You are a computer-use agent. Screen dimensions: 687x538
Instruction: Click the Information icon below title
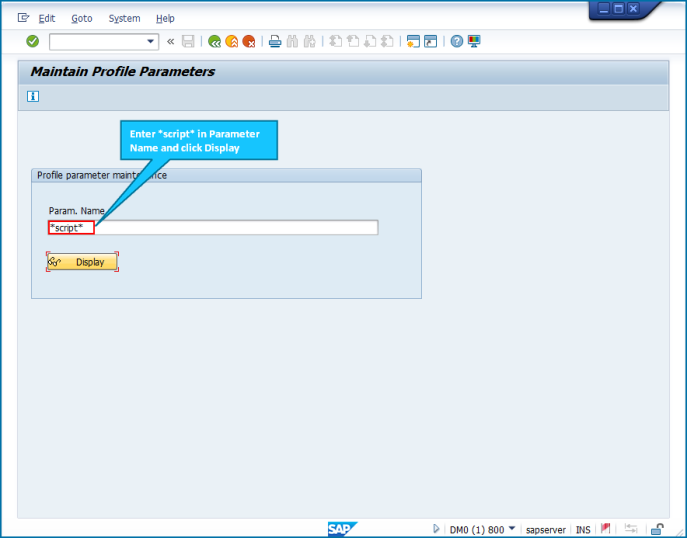point(33,96)
